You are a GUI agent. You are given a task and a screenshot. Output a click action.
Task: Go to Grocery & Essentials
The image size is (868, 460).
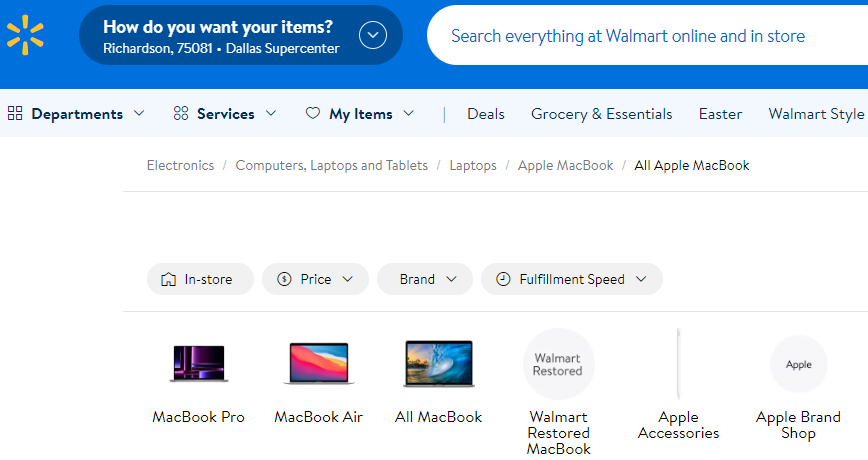tap(601, 114)
